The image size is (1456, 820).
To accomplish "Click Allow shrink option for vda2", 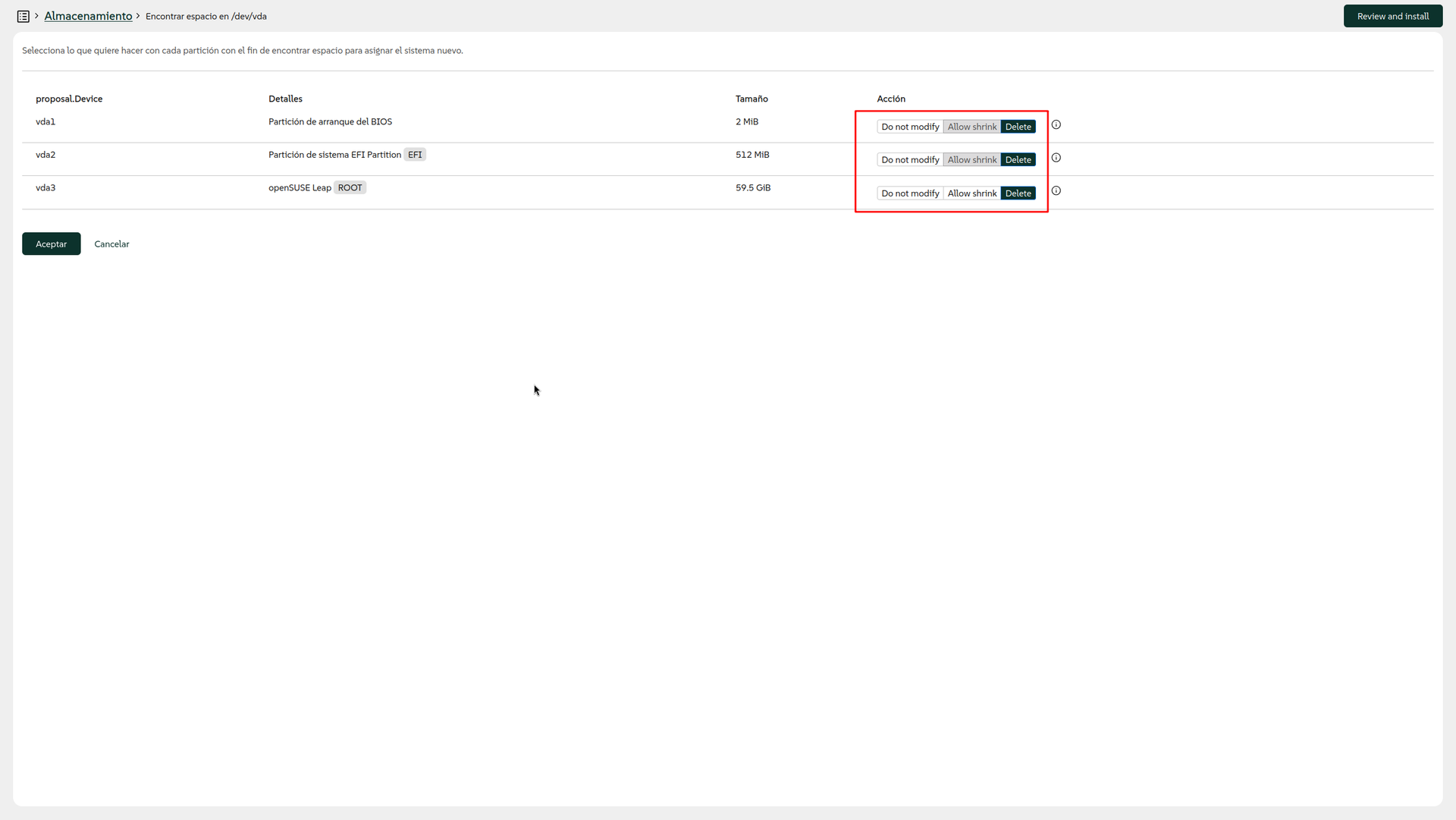I will (x=971, y=160).
